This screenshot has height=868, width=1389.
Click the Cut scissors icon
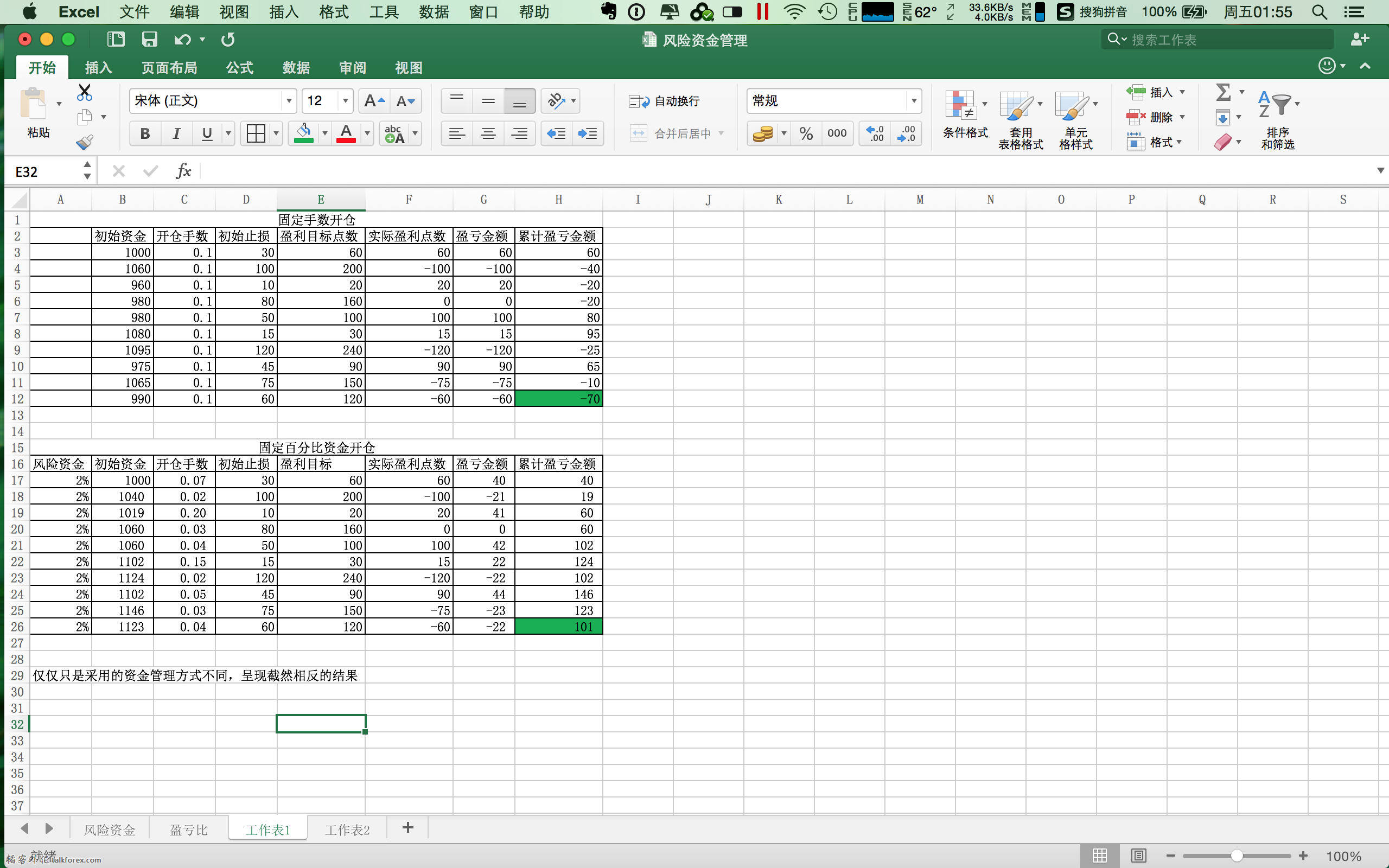click(x=85, y=92)
